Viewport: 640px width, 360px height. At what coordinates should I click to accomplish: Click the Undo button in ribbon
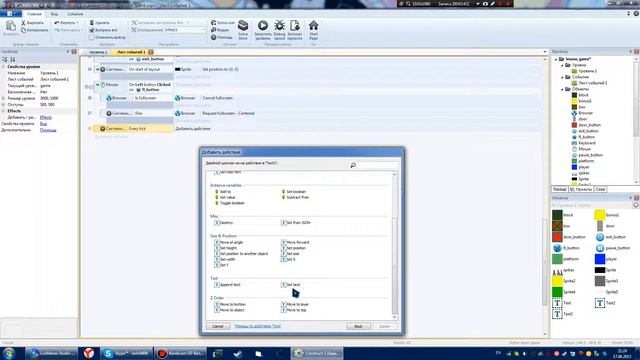[65, 23]
